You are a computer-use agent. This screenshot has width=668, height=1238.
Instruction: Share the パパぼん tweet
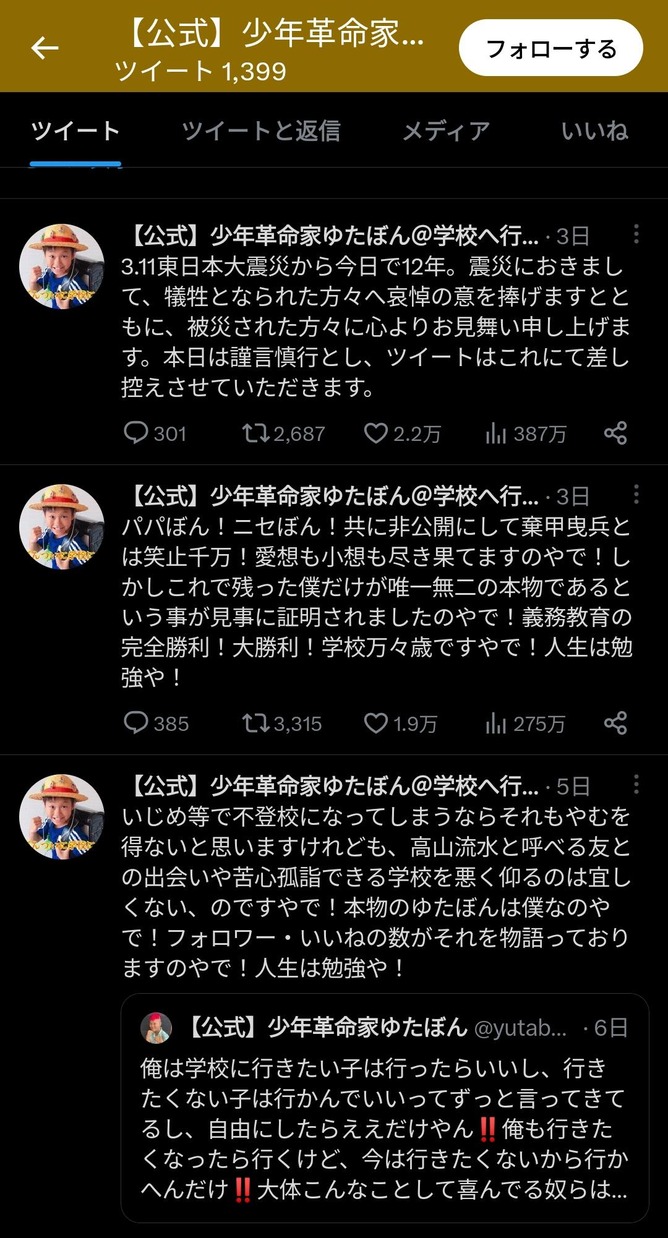click(x=616, y=722)
